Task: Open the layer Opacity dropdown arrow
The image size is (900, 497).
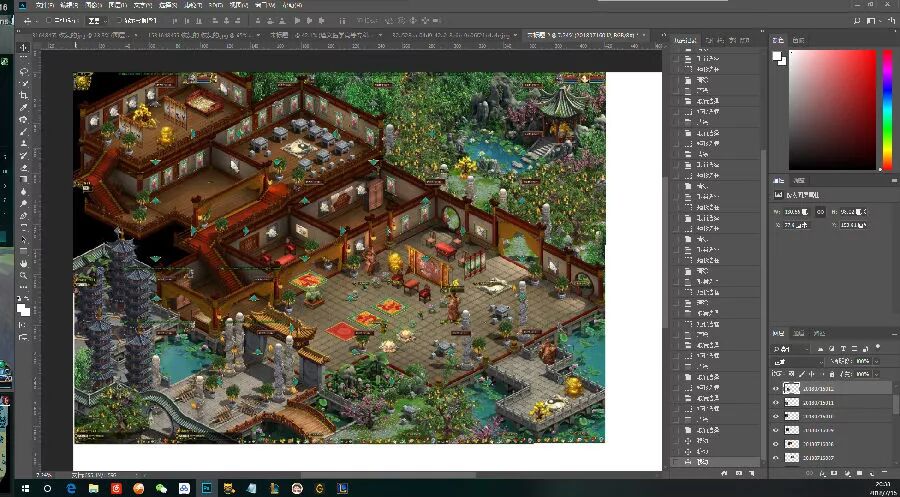Action: click(x=876, y=361)
